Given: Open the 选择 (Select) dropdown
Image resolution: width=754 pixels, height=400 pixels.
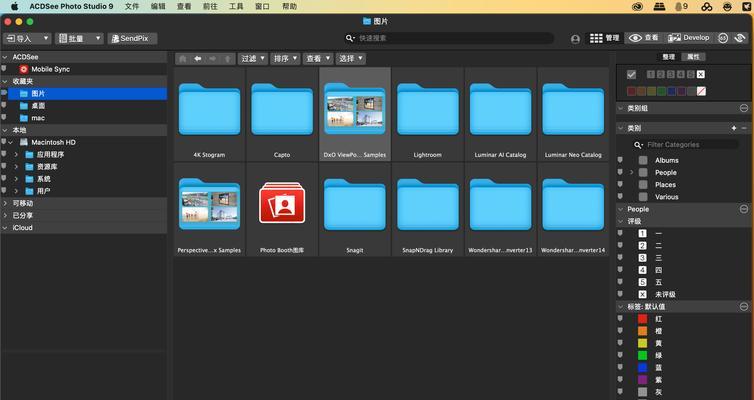Looking at the screenshot, I should 351,59.
